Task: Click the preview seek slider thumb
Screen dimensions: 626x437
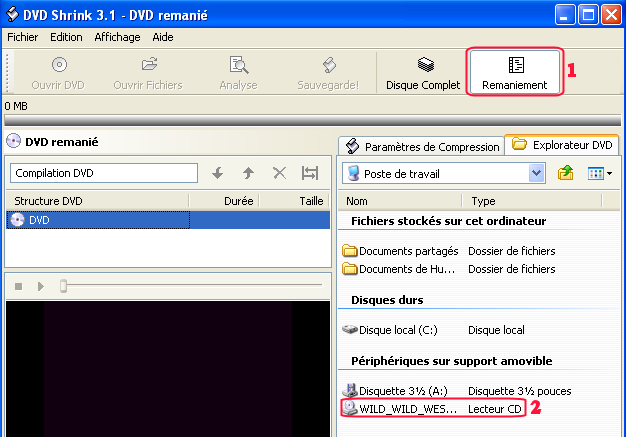Action: (63, 286)
